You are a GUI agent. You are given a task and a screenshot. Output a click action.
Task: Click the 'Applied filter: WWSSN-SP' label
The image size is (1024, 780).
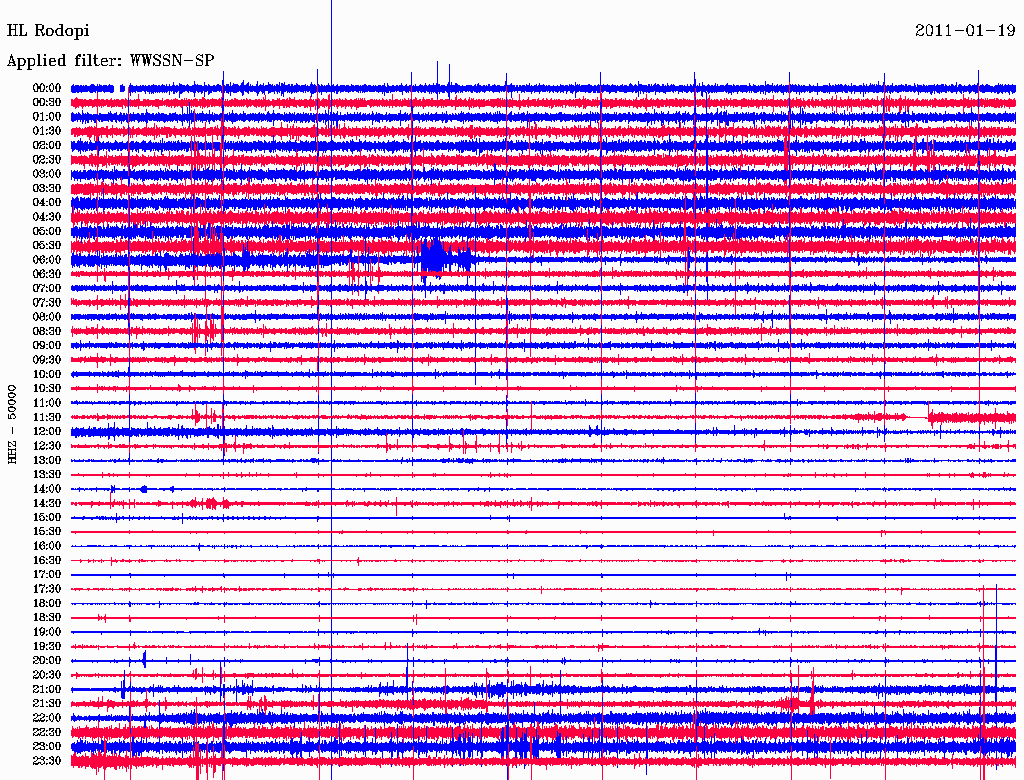click(110, 61)
